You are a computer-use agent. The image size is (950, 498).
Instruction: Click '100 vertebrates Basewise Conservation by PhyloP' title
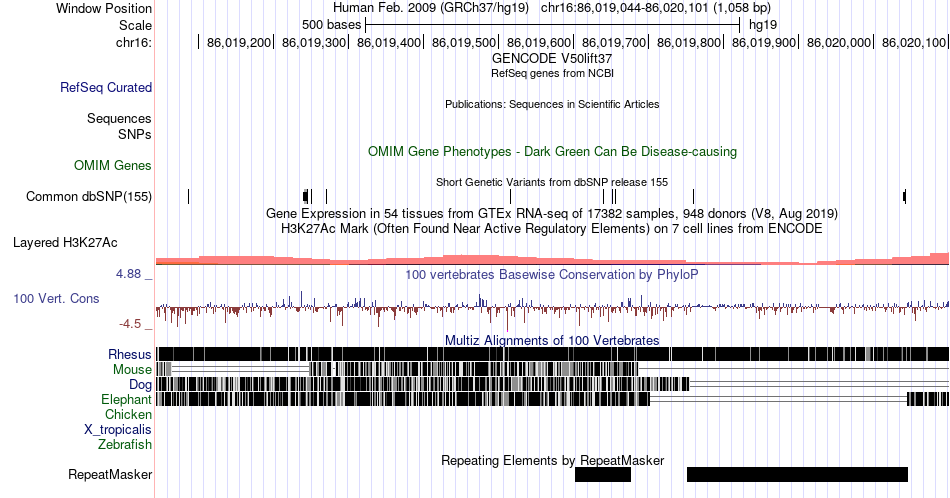pos(552,274)
